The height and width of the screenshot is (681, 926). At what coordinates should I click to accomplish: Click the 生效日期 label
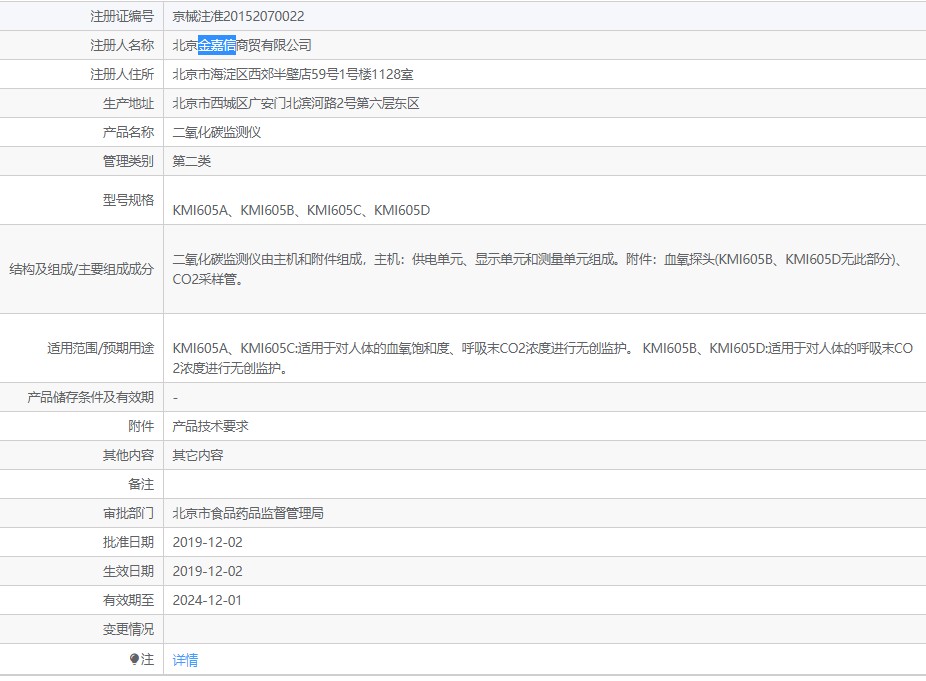coord(128,571)
